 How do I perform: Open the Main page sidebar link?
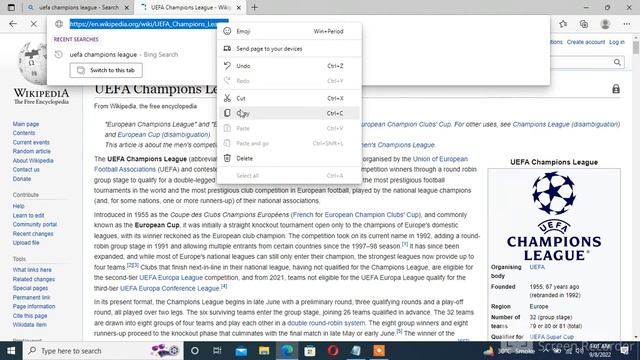[x=26, y=124]
